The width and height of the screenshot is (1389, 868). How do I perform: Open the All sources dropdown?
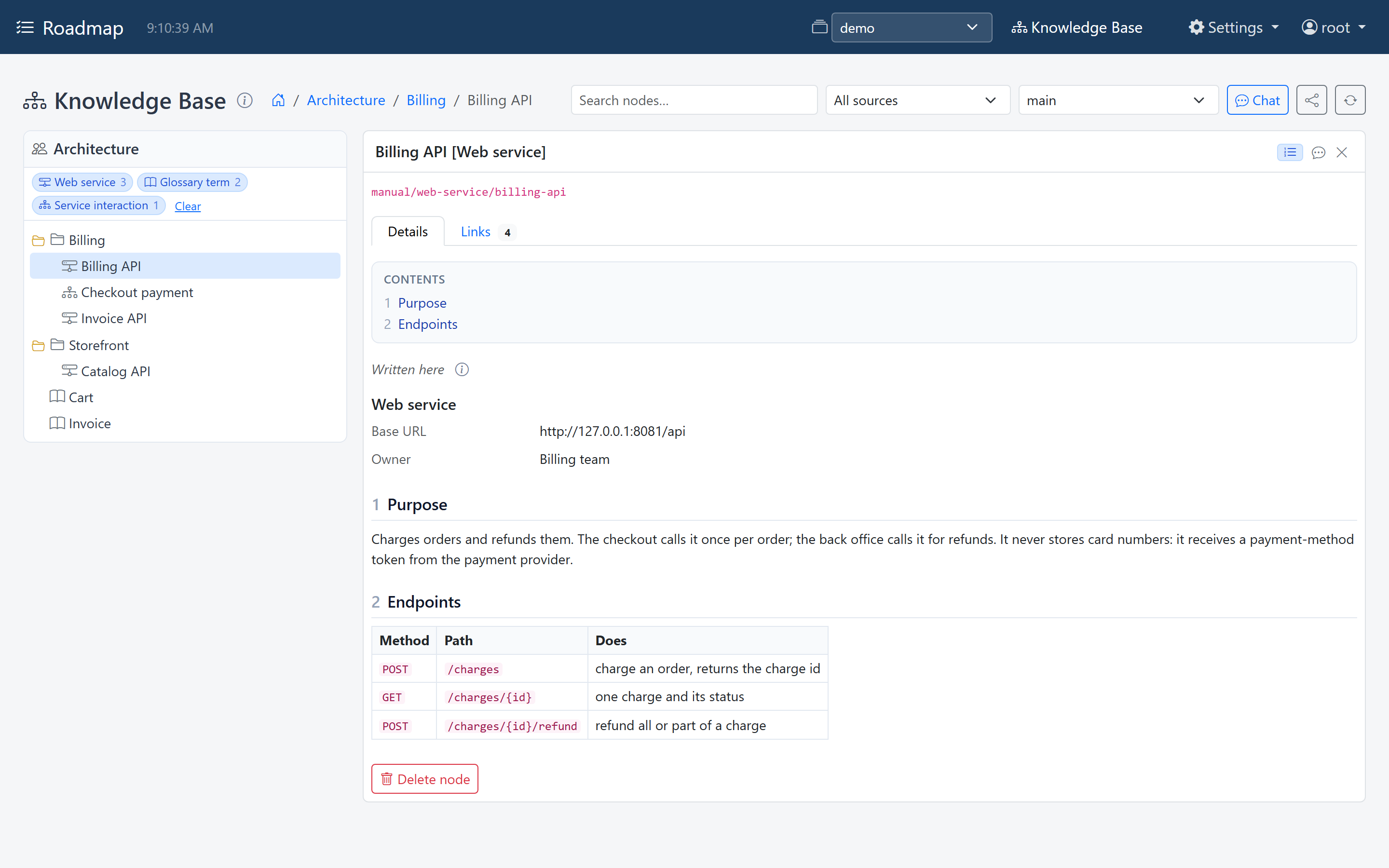pyautogui.click(x=918, y=100)
